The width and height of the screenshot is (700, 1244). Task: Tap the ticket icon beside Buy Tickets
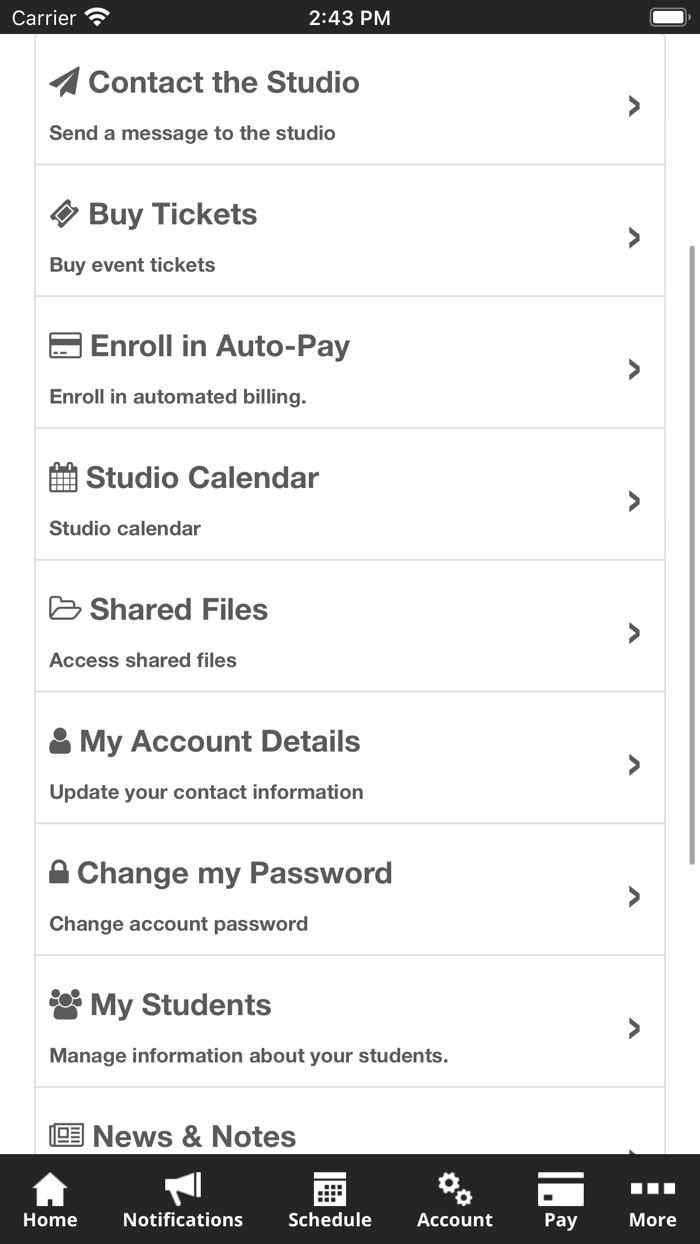(x=64, y=214)
